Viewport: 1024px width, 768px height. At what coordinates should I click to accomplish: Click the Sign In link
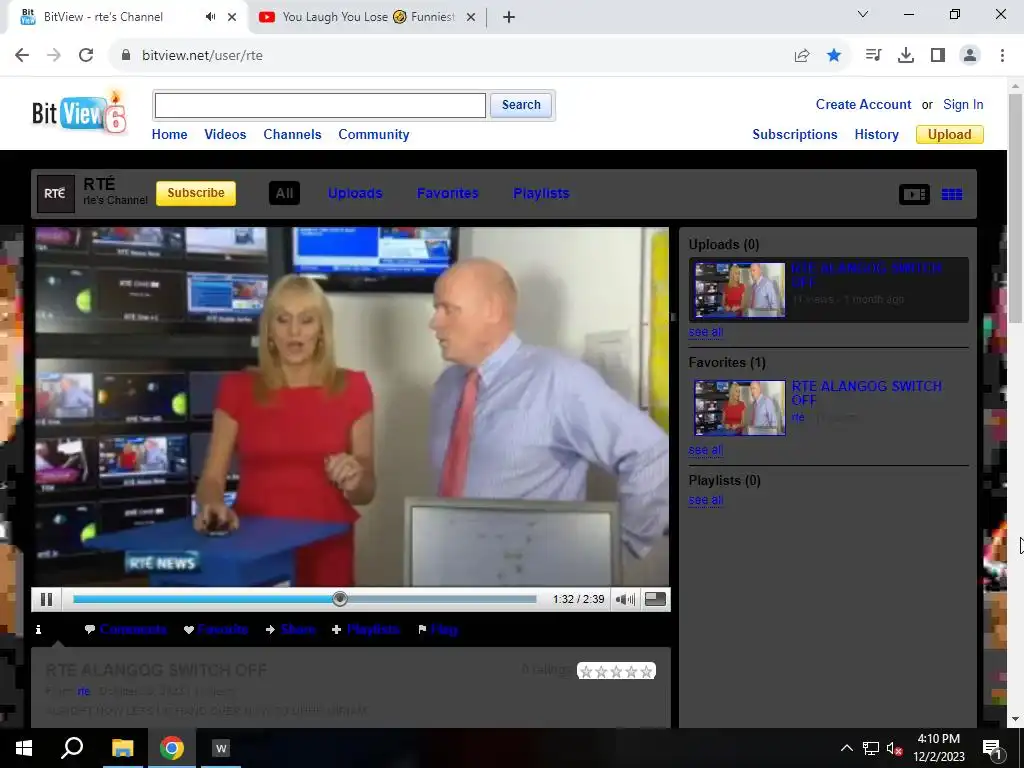click(963, 104)
